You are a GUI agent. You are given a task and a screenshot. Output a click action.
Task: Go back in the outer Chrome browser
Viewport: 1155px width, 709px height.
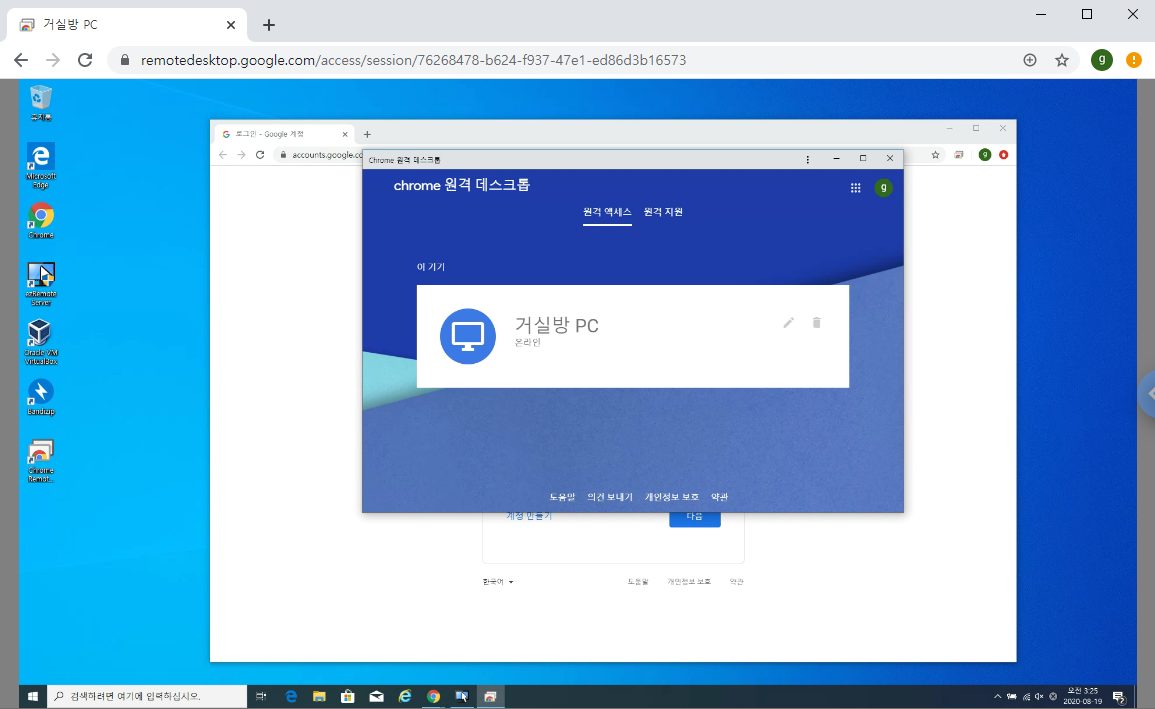tap(21, 60)
